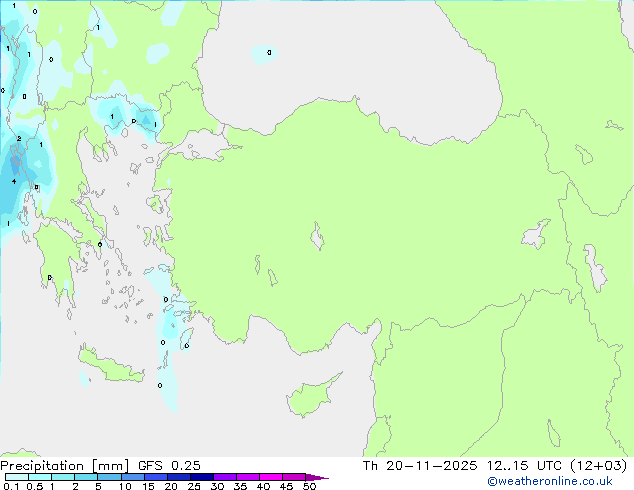The width and height of the screenshot is (634, 490).
Task: Click the legend value label '30'
Action: [x=217, y=486]
